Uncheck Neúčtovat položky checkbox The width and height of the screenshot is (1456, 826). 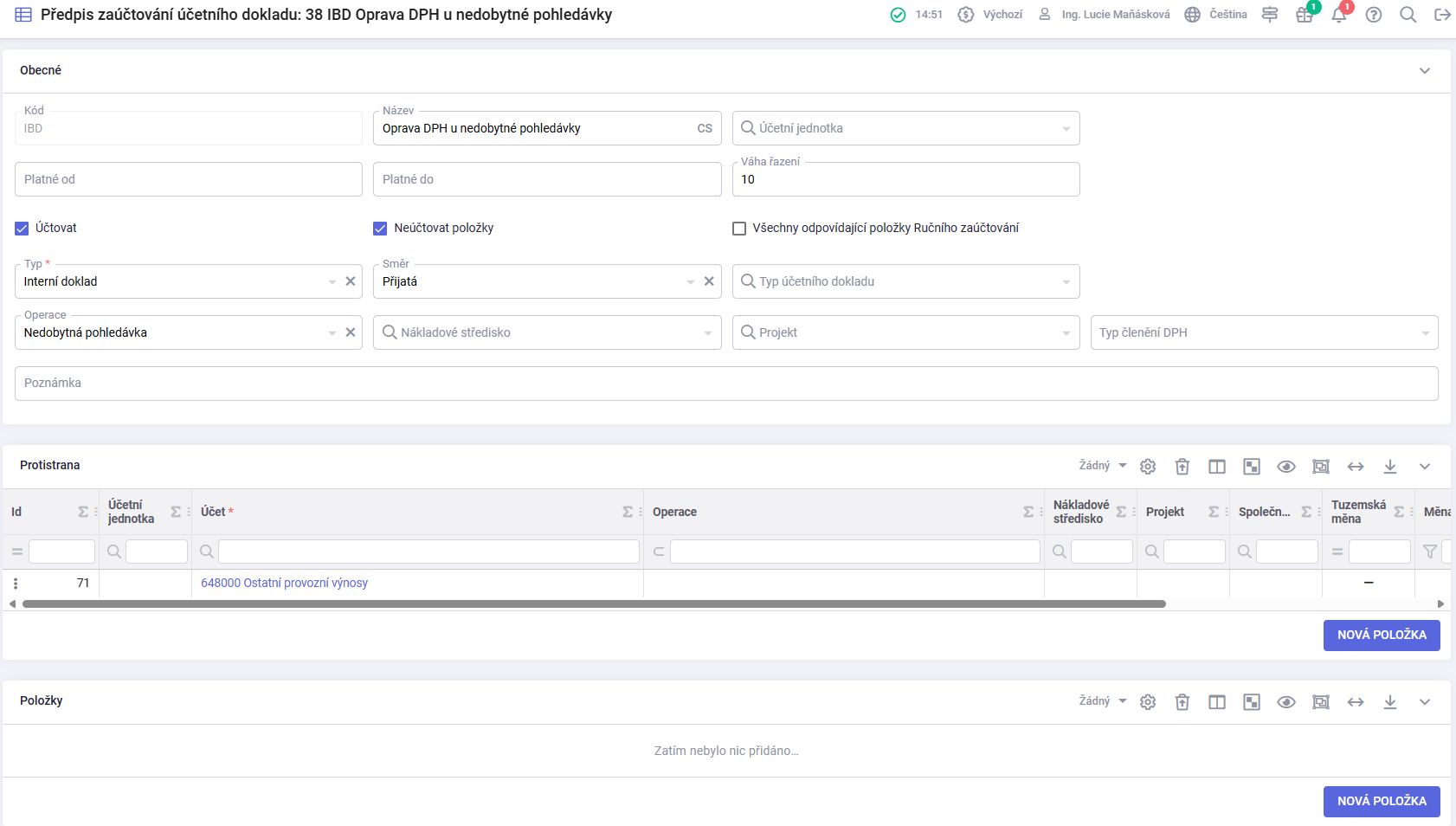pos(380,229)
